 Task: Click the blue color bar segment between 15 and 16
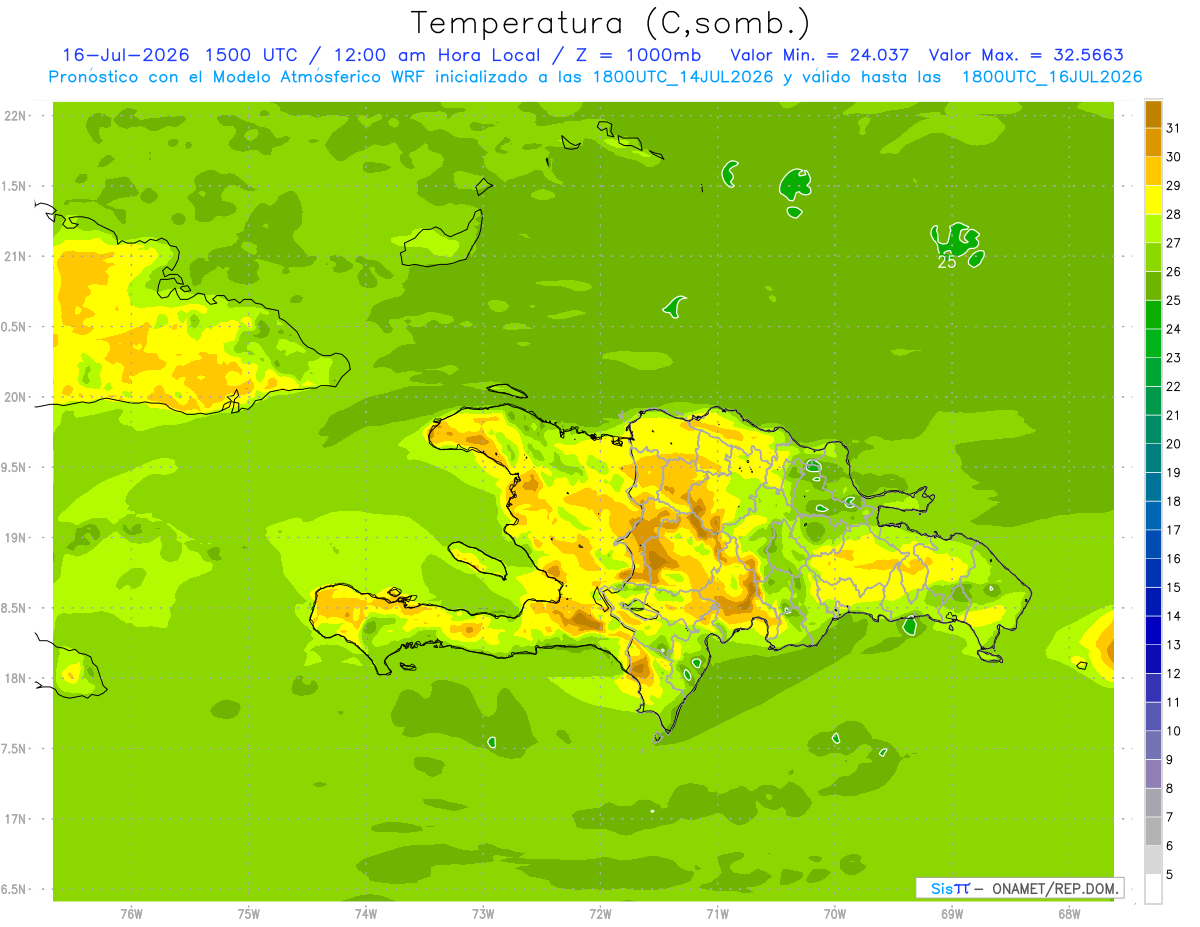[x=1153, y=572]
